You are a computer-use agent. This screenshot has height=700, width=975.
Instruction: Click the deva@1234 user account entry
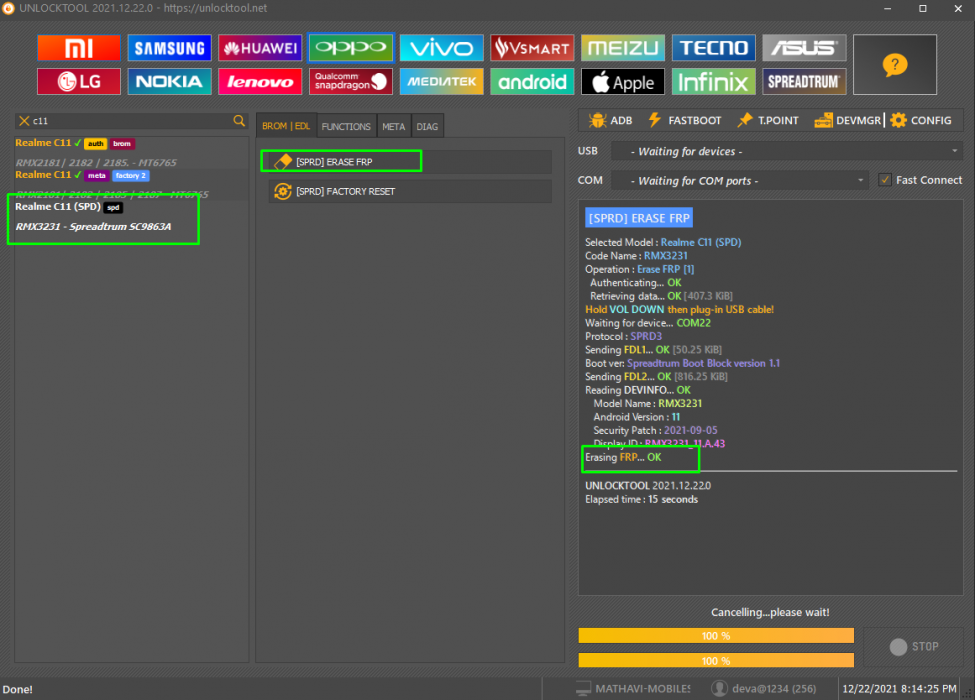764,689
